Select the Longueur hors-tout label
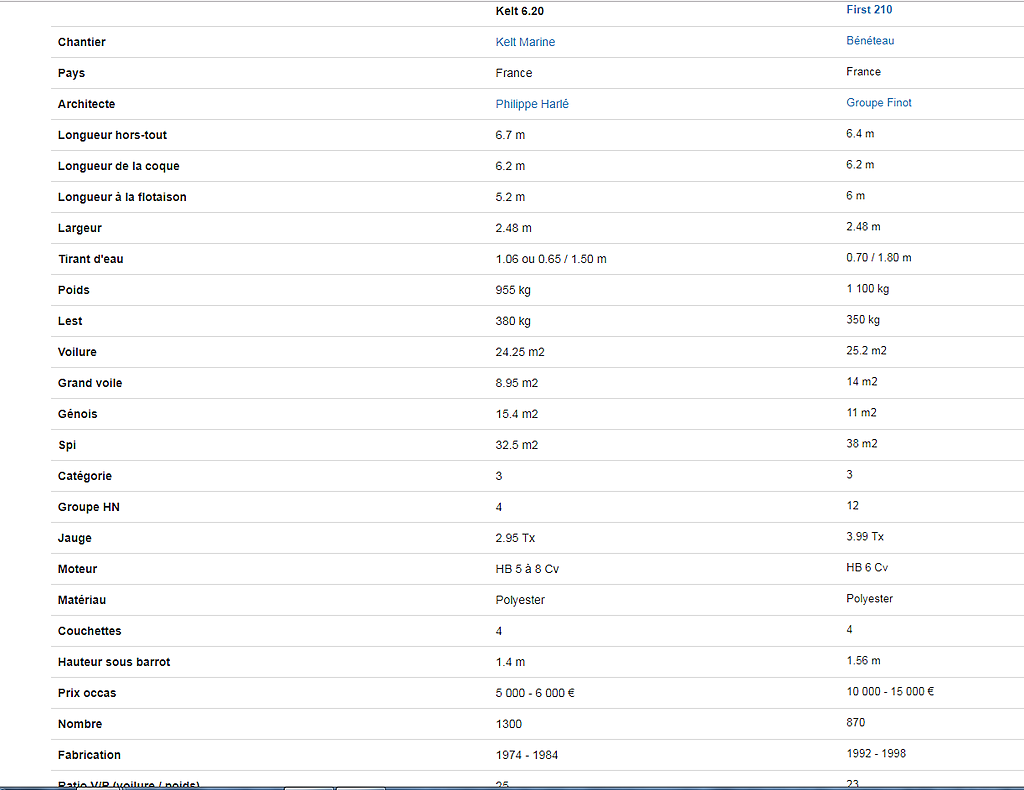This screenshot has width=1024, height=790. tap(112, 135)
